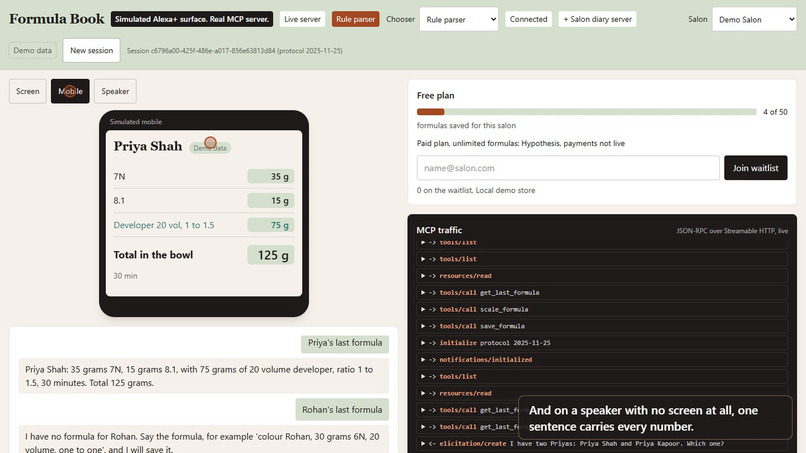
Task: Focus the name@salon.com email field
Action: coord(568,168)
